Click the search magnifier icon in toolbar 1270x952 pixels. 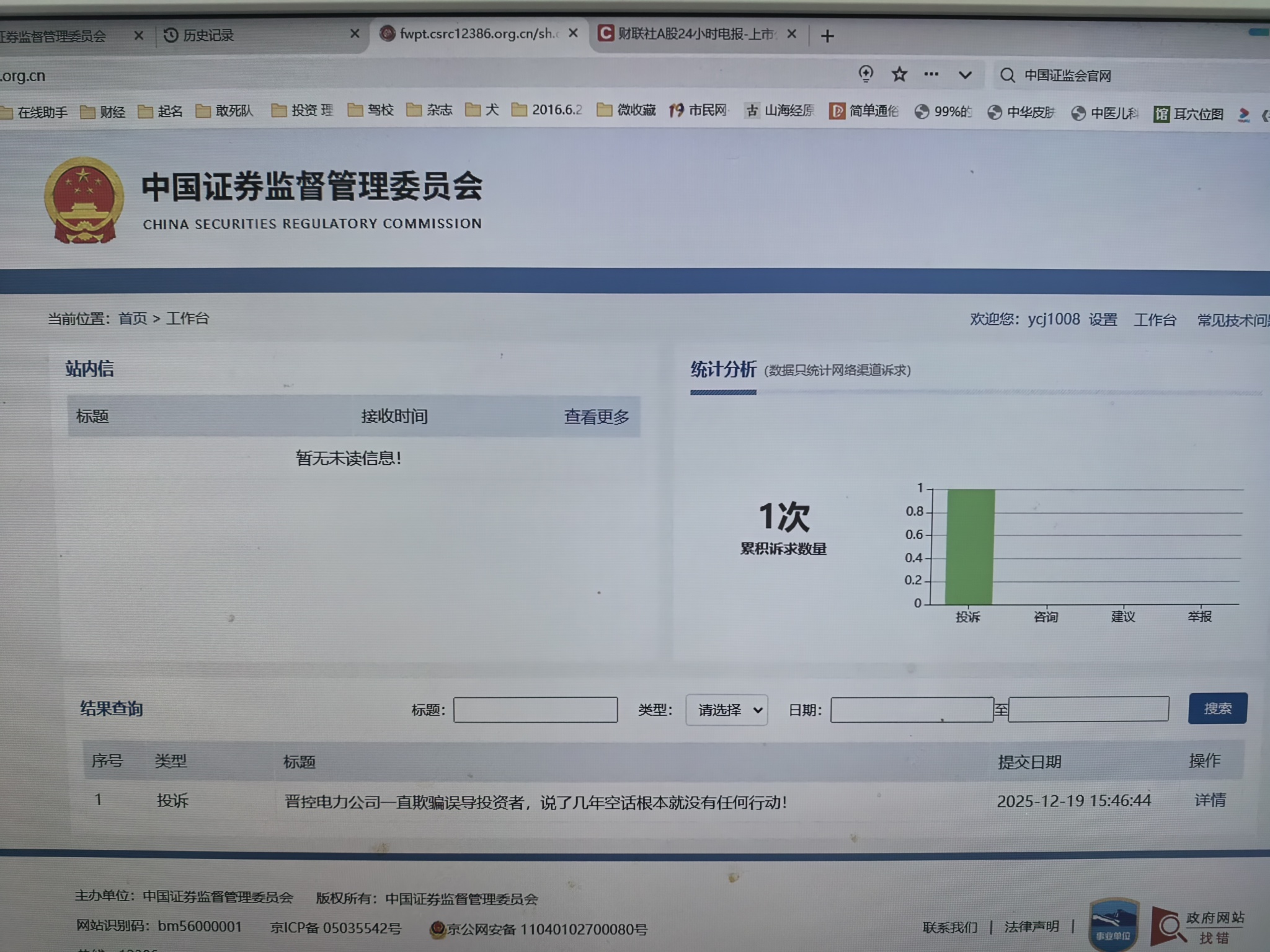coord(1008,76)
